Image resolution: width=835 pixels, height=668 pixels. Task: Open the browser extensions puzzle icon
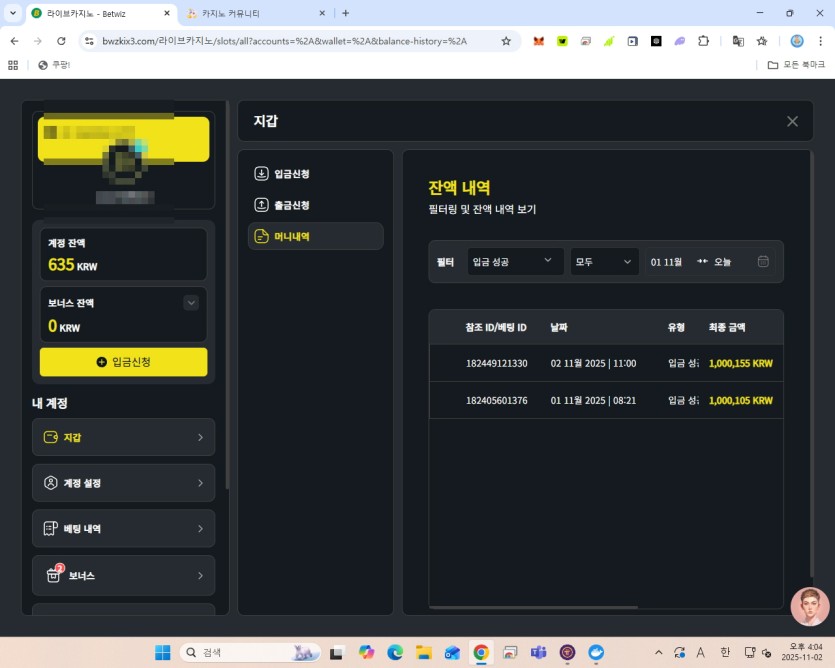[x=703, y=41]
